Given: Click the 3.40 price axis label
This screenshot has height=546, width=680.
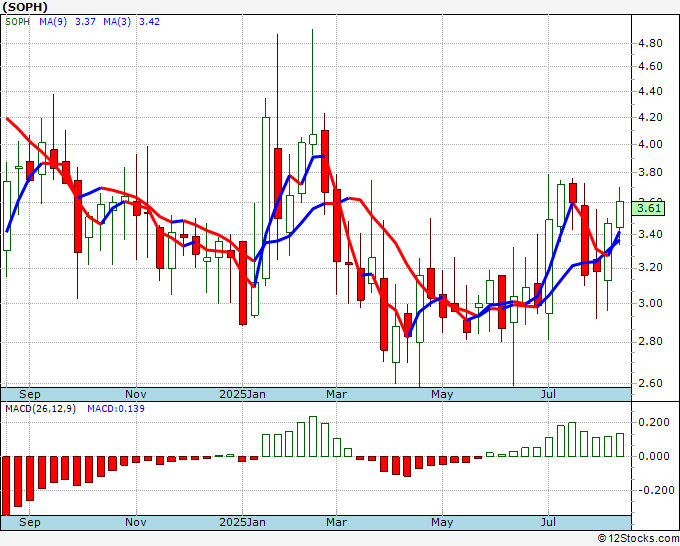Looking at the screenshot, I should [650, 235].
